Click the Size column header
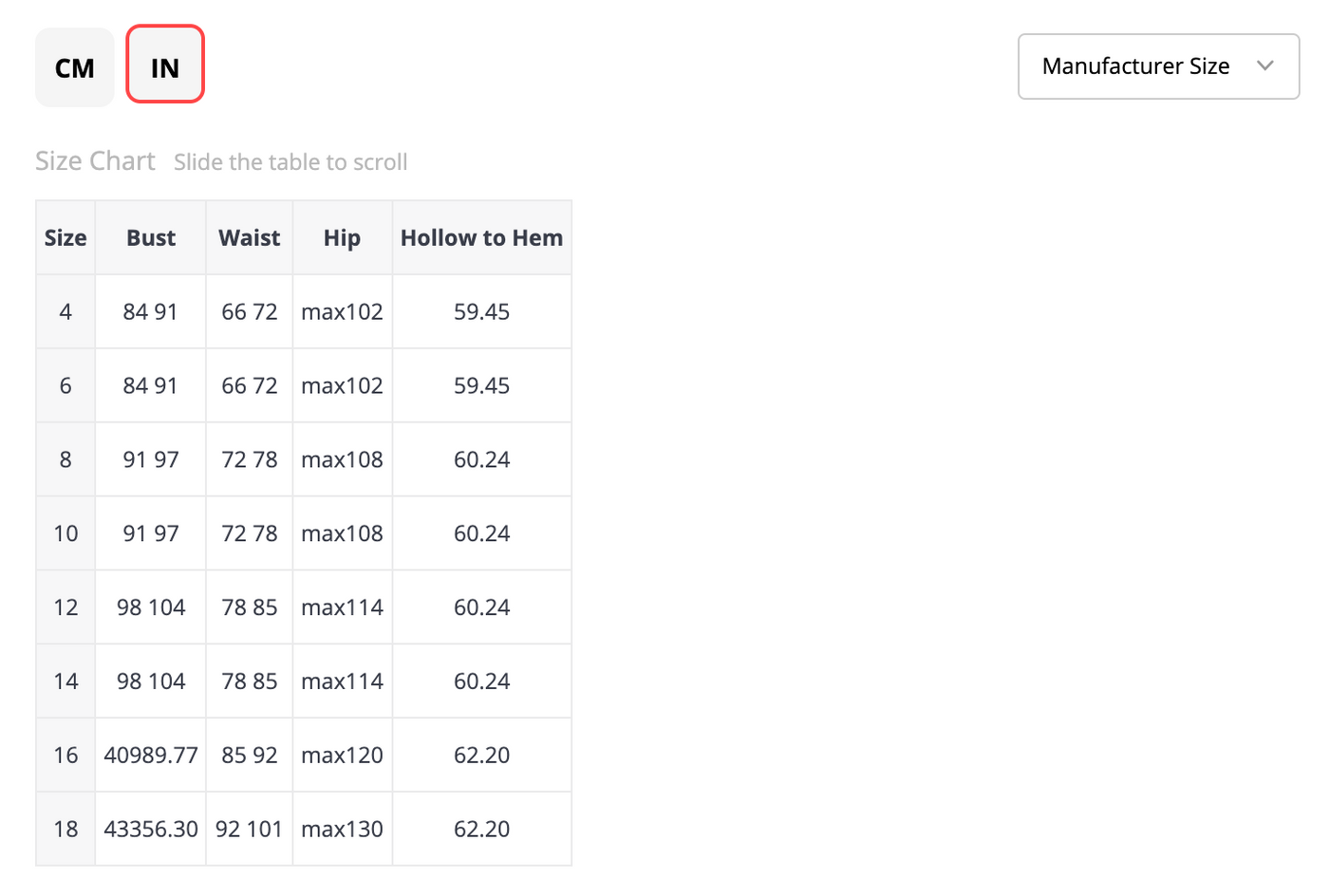 tap(66, 238)
